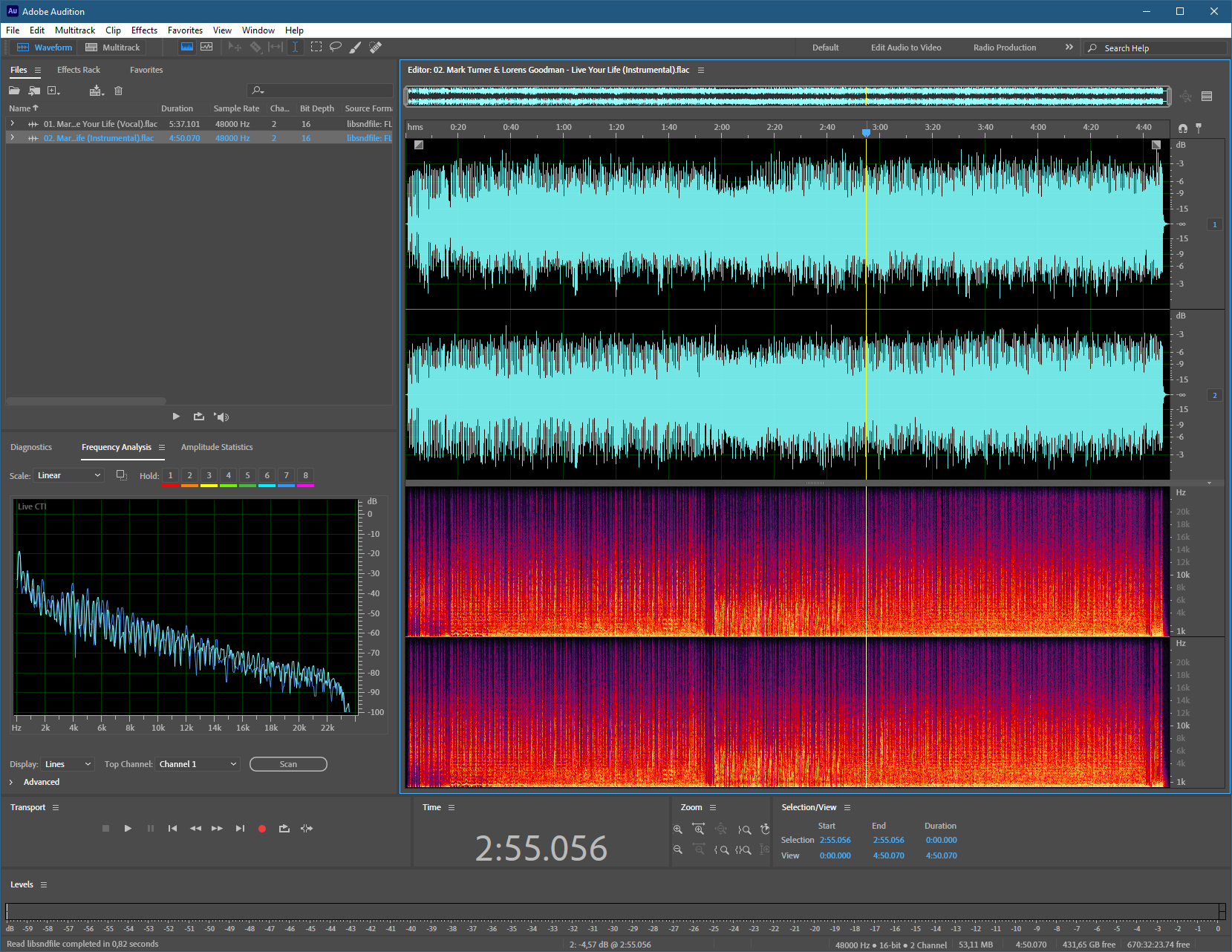Screen dimensions: 1232x952
Task: Click the headphones icon above dB scale
Action: click(x=1183, y=128)
